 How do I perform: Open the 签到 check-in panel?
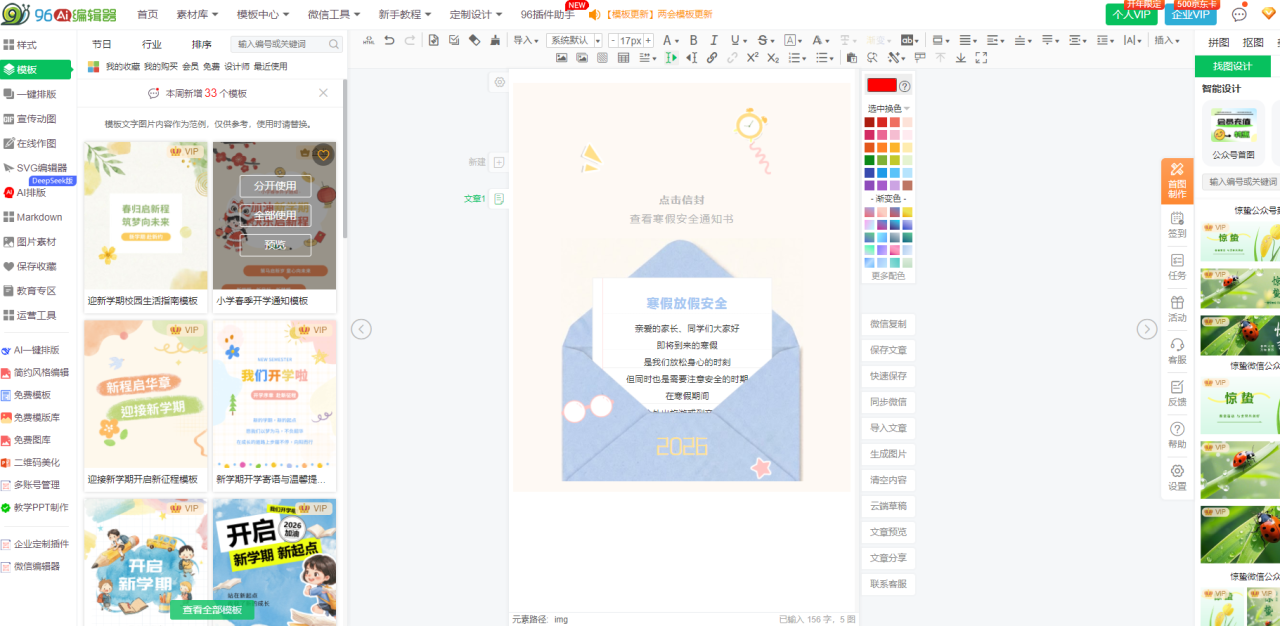(x=1177, y=225)
